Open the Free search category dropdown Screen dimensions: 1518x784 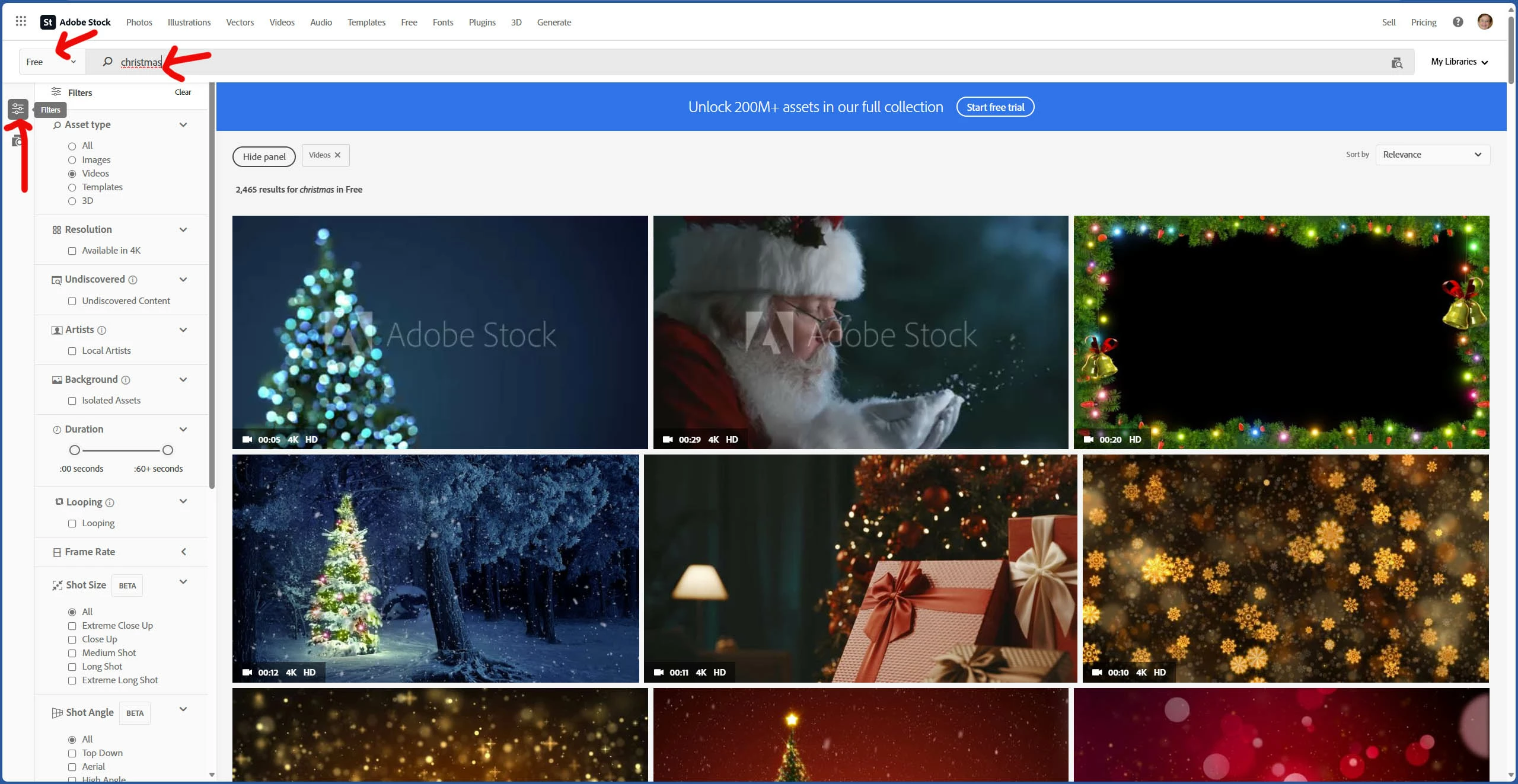point(51,62)
